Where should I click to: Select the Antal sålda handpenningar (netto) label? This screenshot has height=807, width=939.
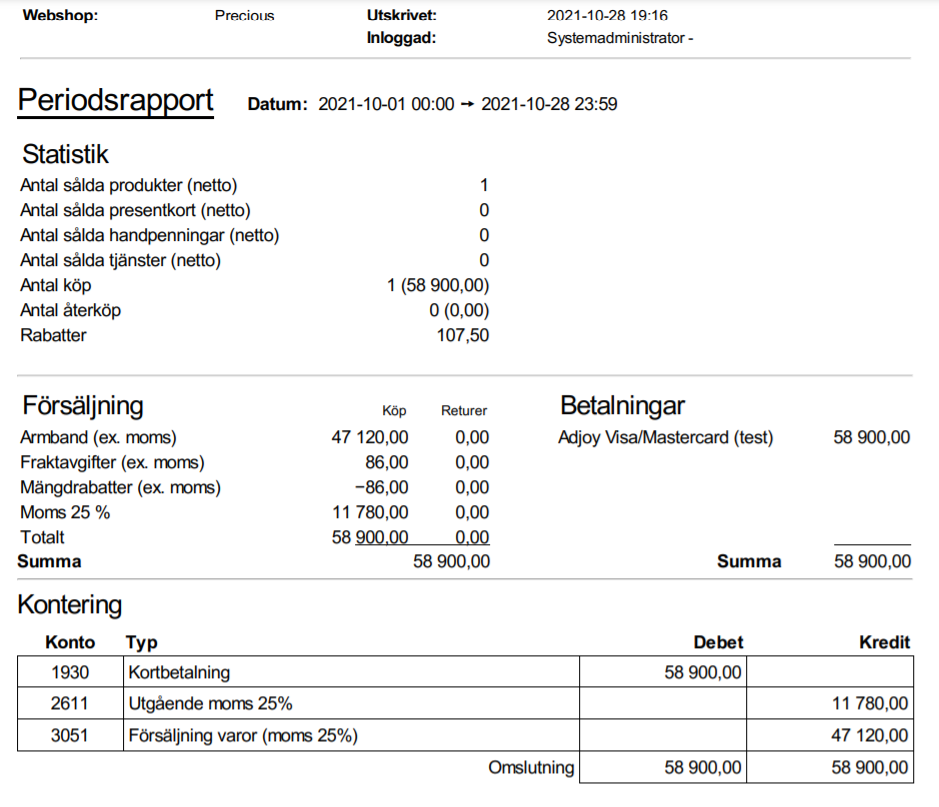coord(150,236)
